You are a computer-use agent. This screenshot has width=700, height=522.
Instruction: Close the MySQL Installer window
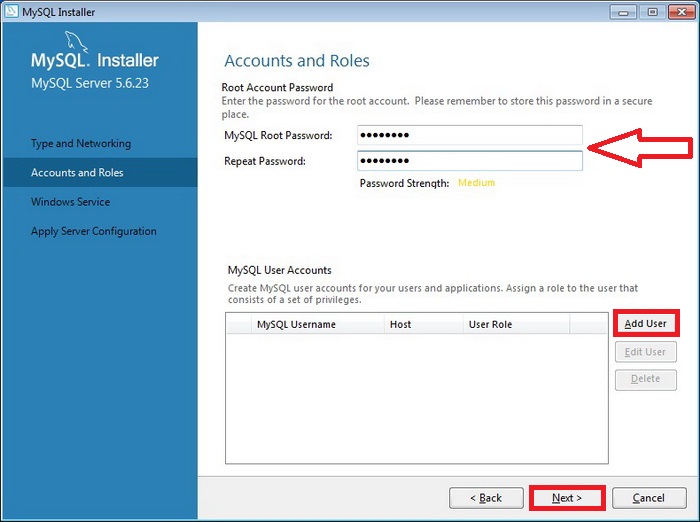682,12
